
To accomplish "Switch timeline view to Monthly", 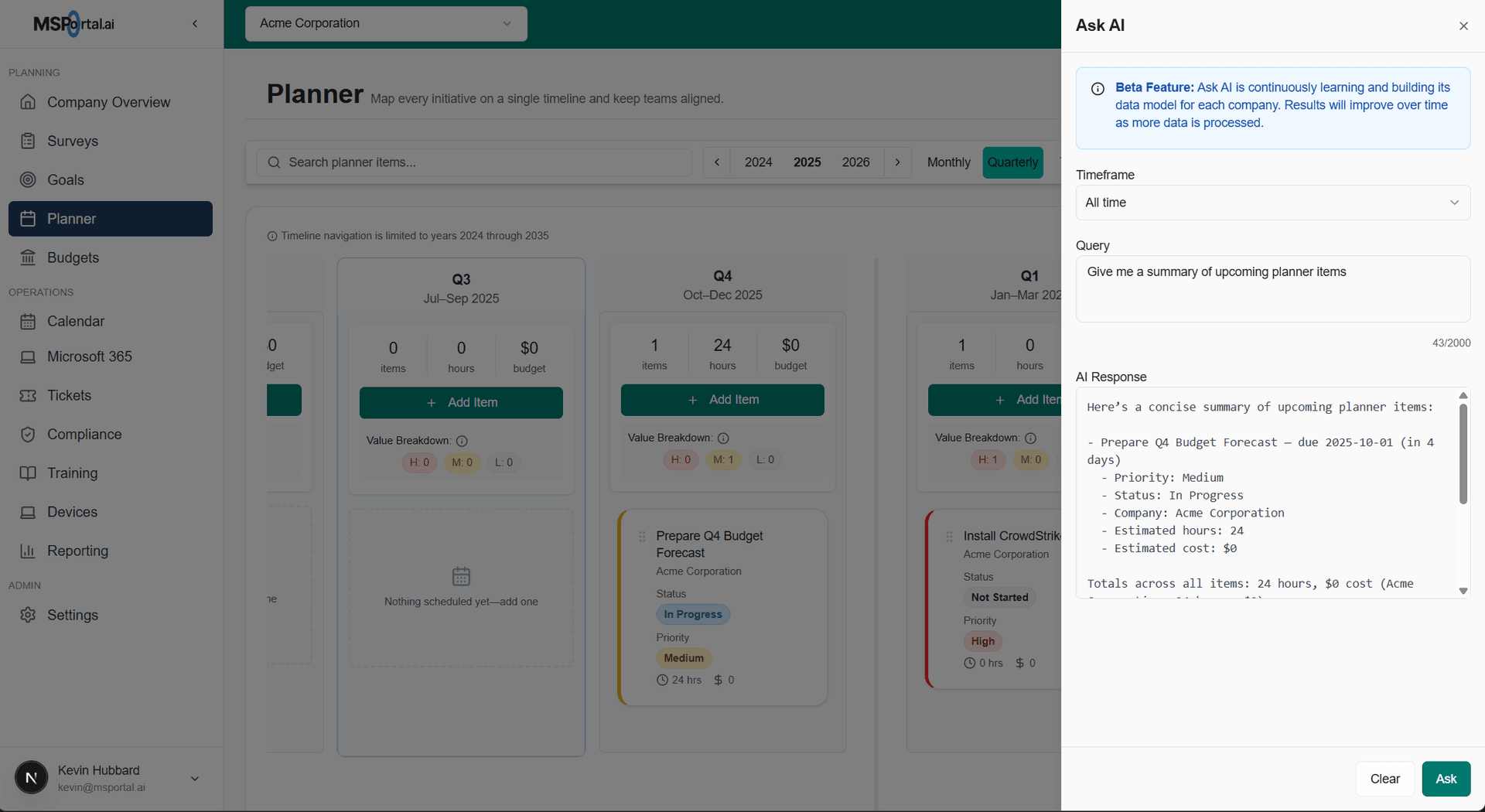I will point(948,162).
